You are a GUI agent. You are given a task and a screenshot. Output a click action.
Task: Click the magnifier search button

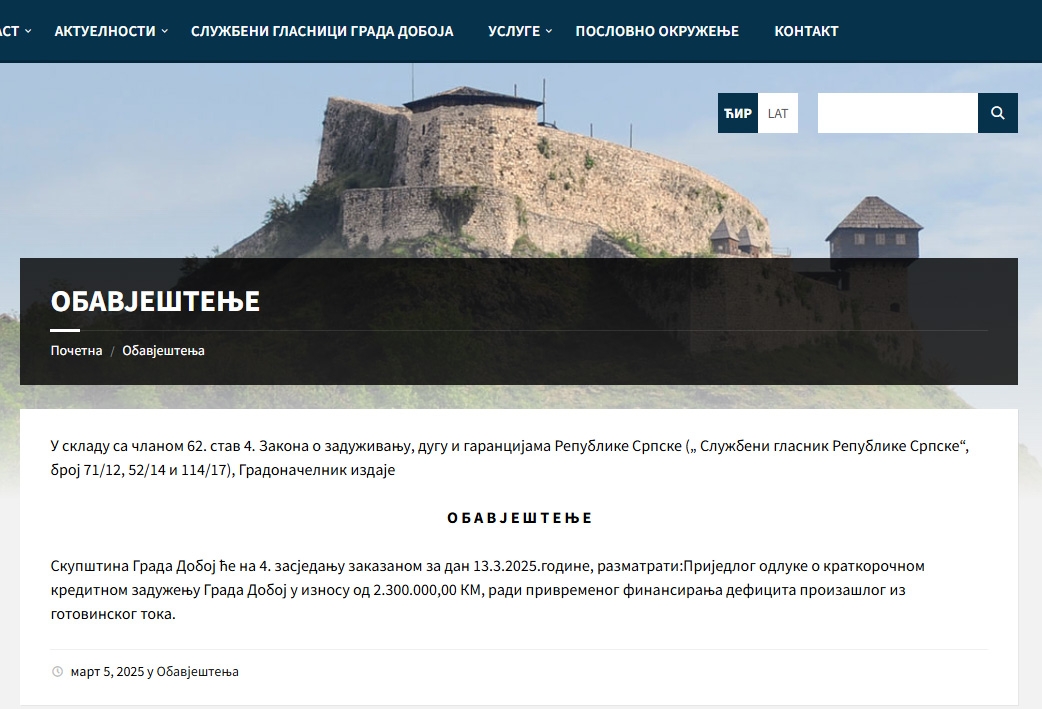997,113
